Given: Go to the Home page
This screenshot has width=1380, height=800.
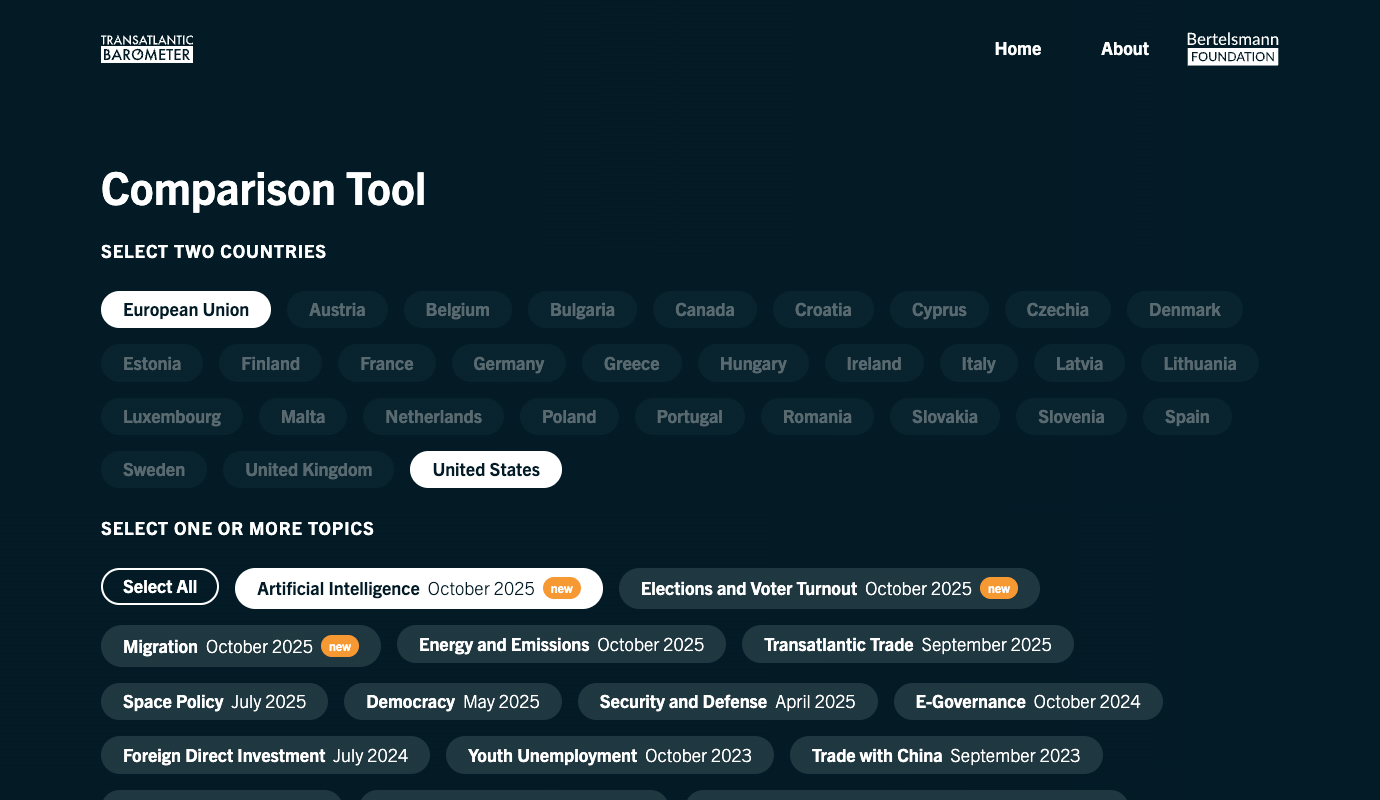Looking at the screenshot, I should (x=1017, y=49).
